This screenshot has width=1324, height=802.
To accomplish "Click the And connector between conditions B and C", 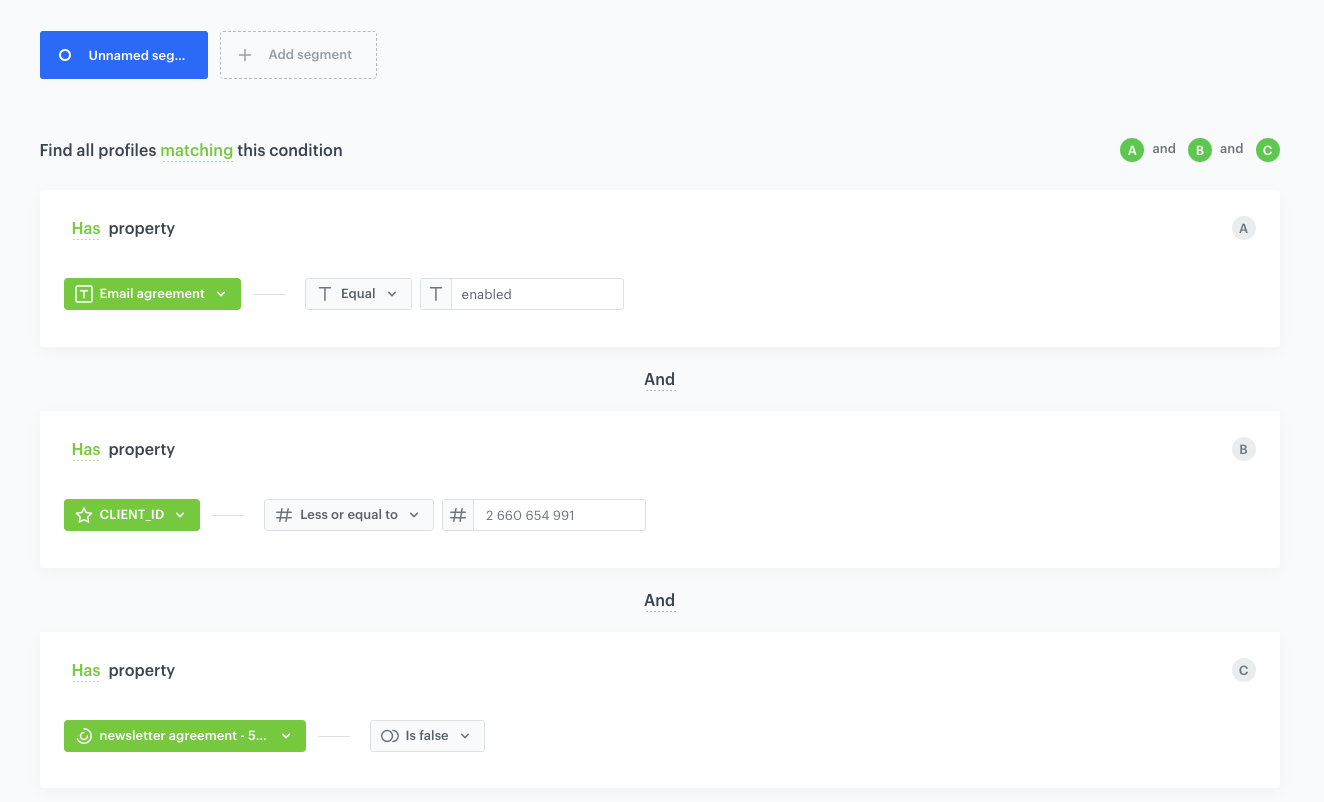I will point(660,600).
